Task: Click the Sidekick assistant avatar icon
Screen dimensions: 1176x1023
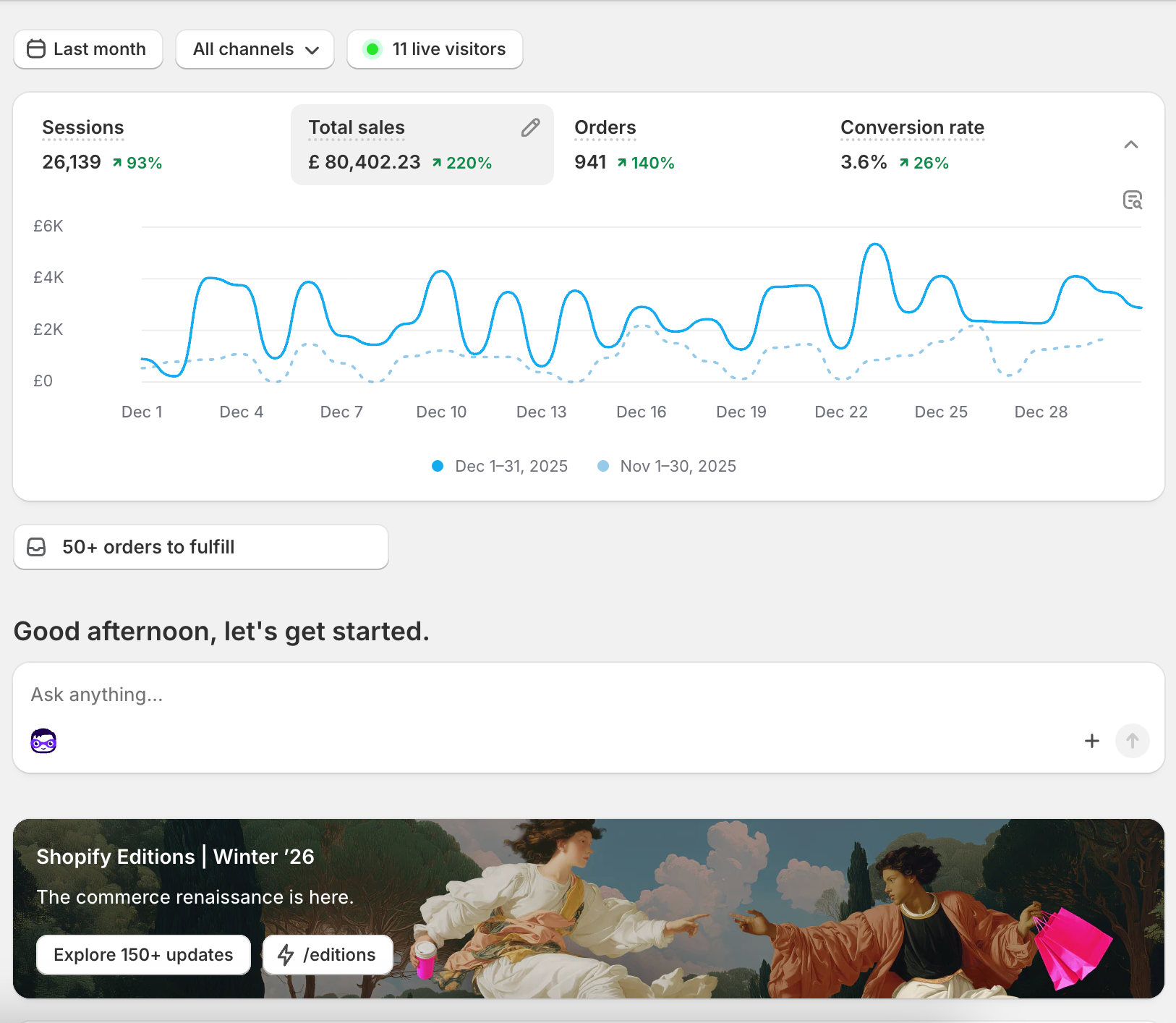Action: pyautogui.click(x=43, y=741)
